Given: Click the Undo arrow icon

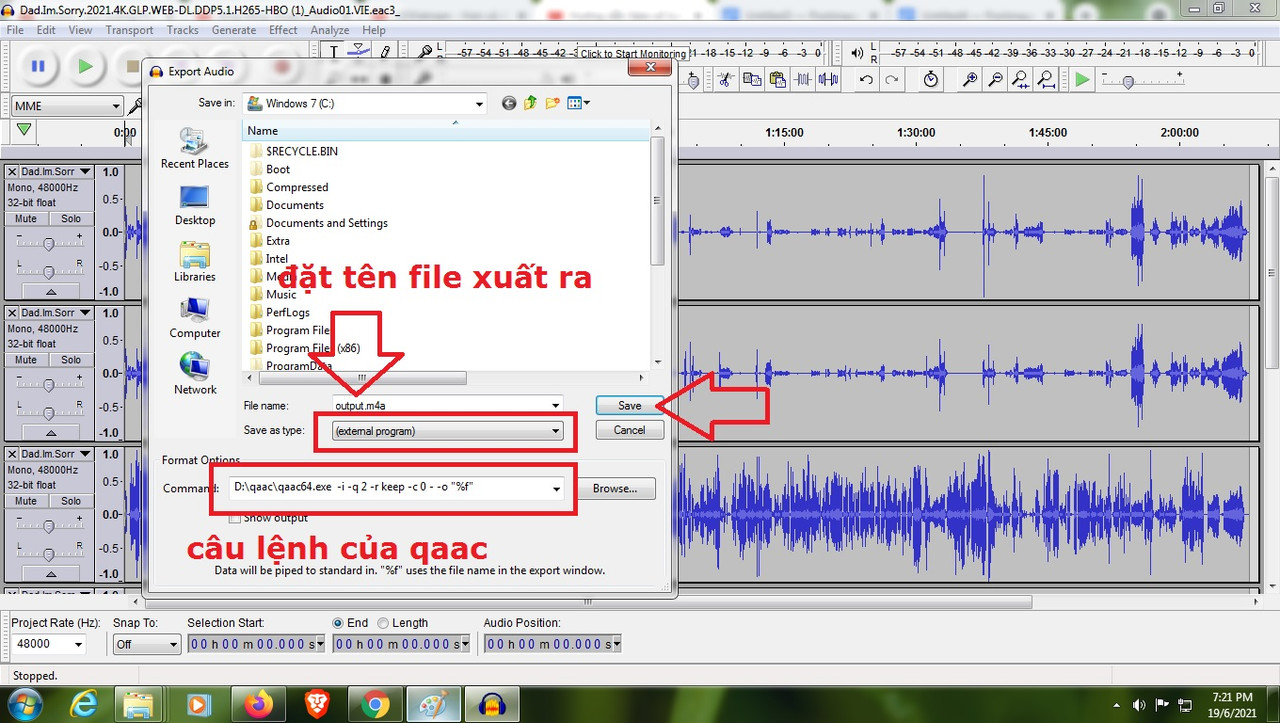Looking at the screenshot, I should pyautogui.click(x=866, y=80).
